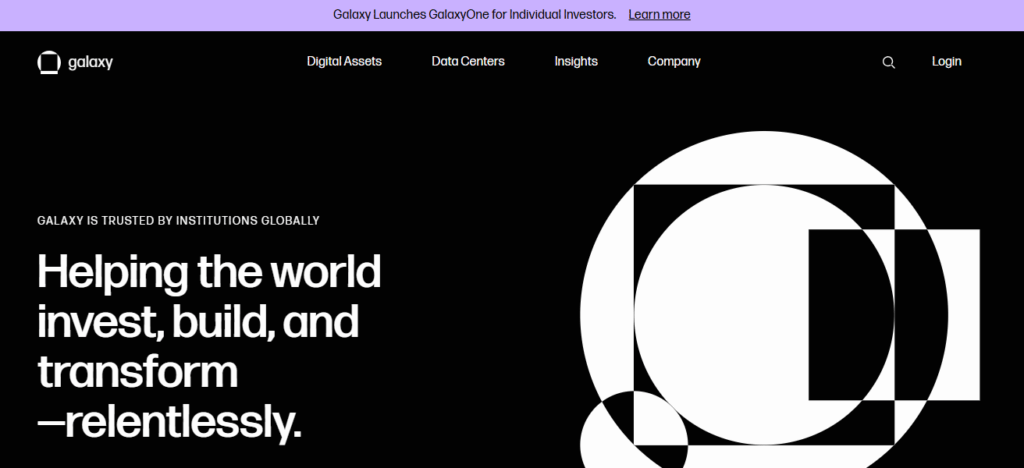
Task: Click the Galaxy logo icon
Action: click(x=49, y=63)
